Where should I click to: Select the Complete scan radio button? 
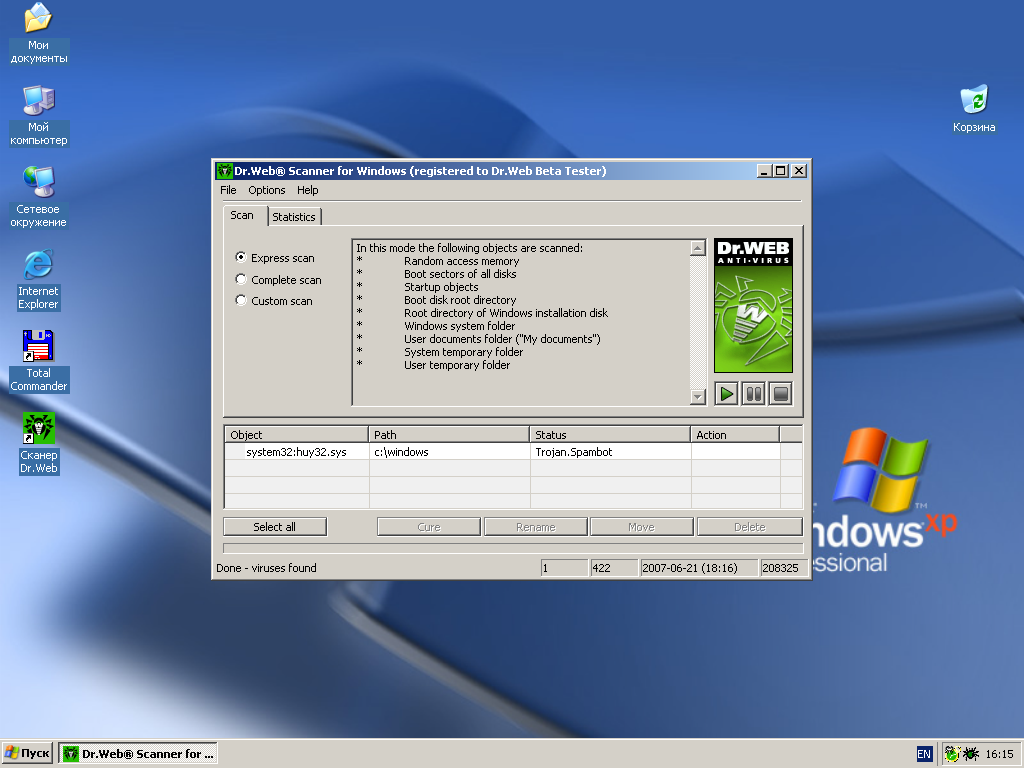click(241, 280)
